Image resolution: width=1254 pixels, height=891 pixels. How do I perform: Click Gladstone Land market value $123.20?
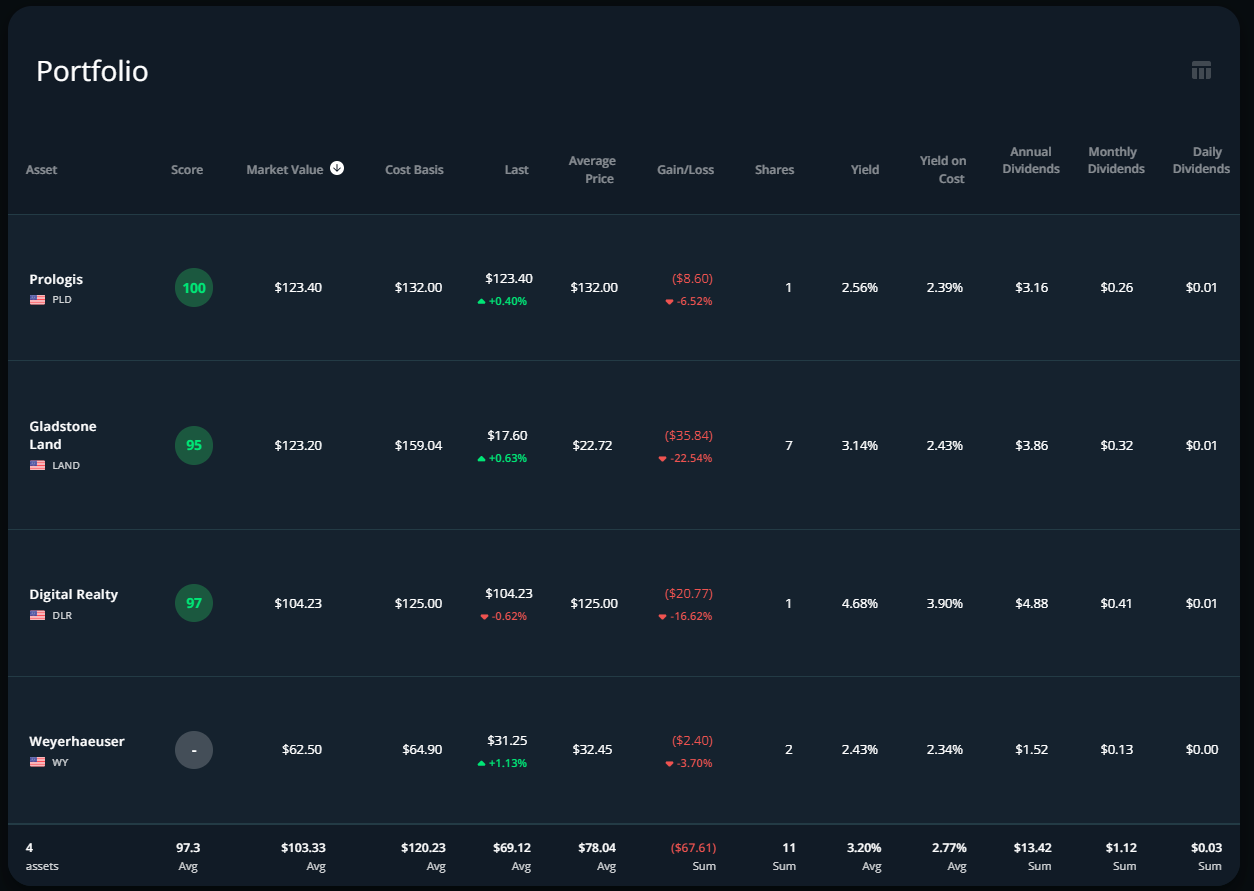point(298,445)
